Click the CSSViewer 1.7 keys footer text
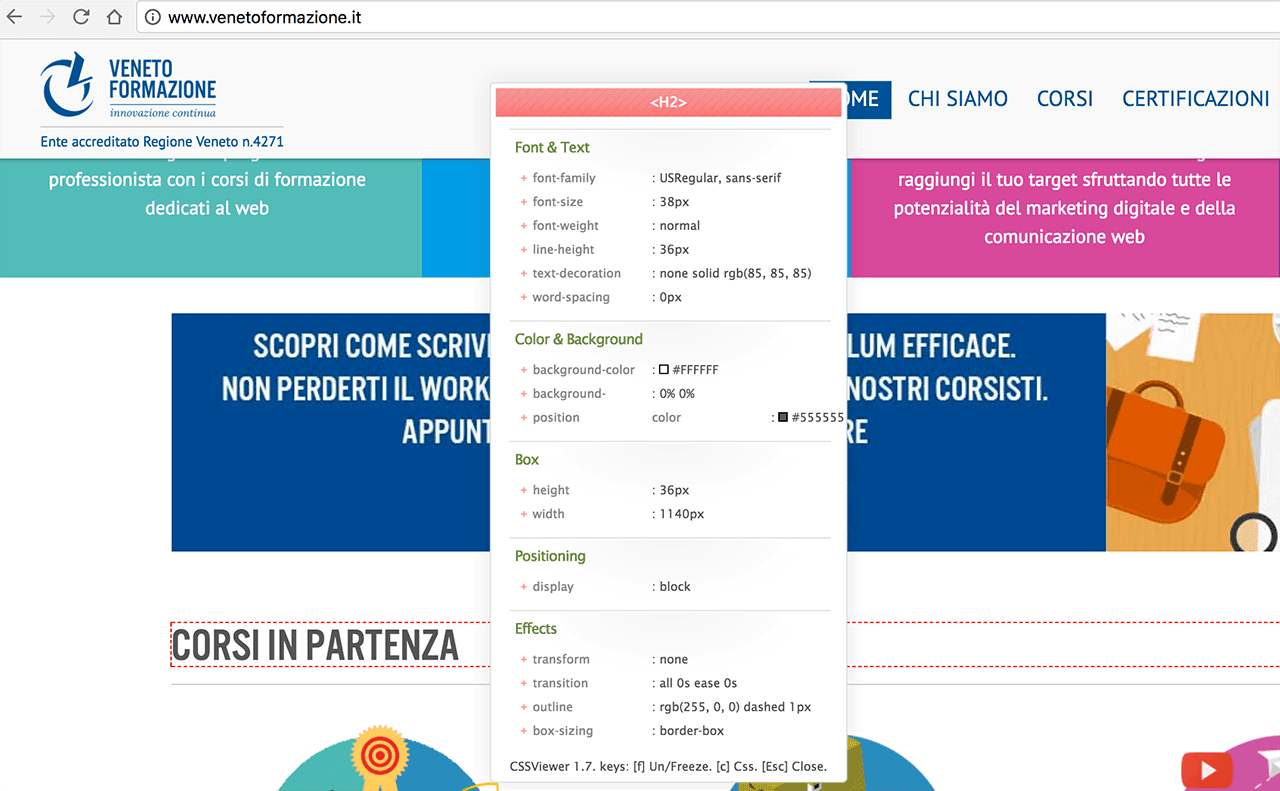The width and height of the screenshot is (1280, 791). coord(668,767)
